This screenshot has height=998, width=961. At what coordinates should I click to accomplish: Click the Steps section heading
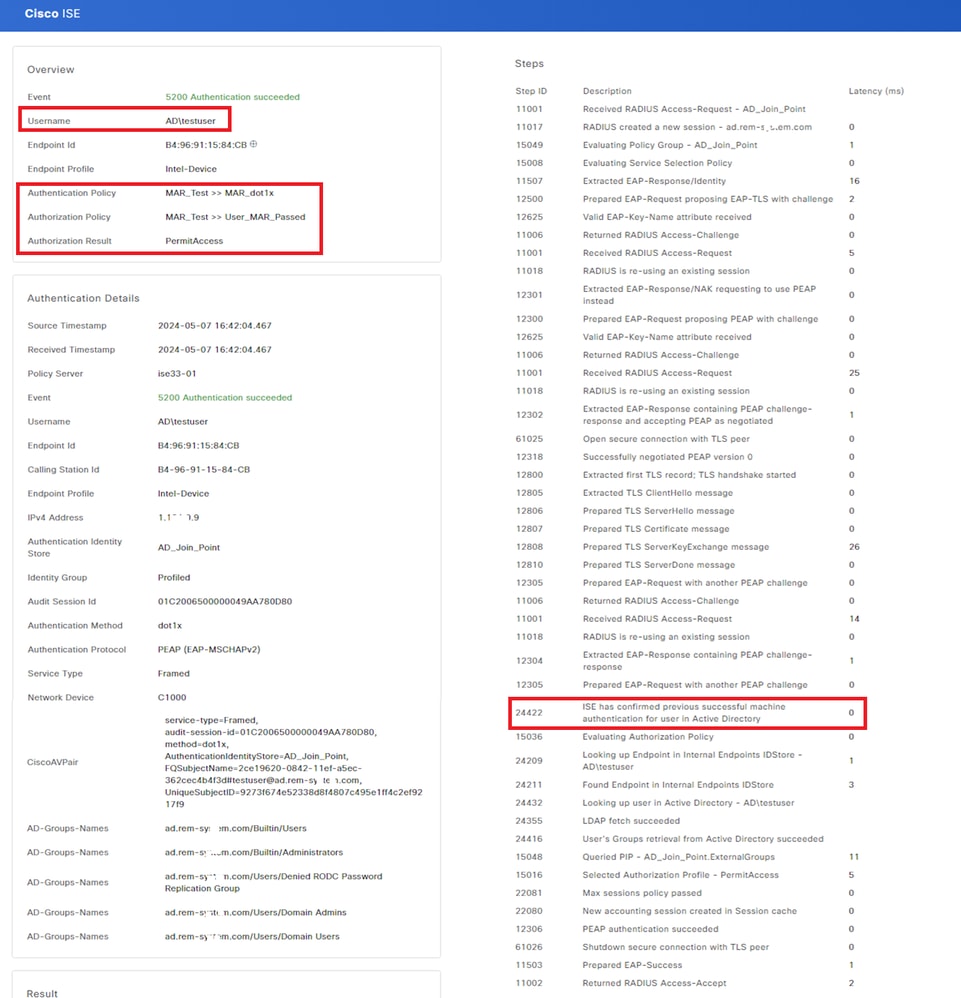tap(529, 64)
